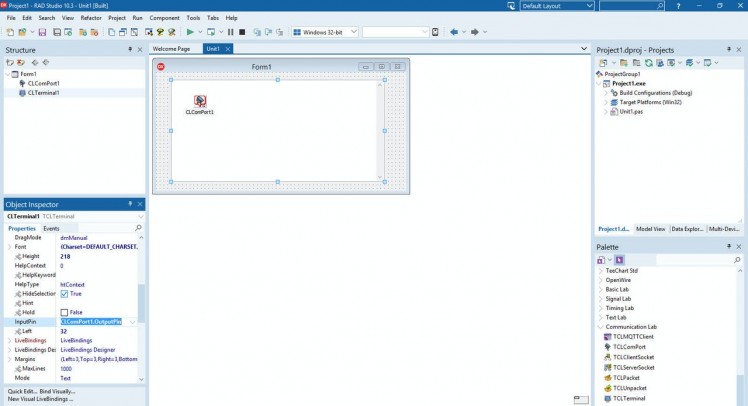This screenshot has width=748, height=406.
Task: Click the MaxLines value 1000
Action: (66, 369)
